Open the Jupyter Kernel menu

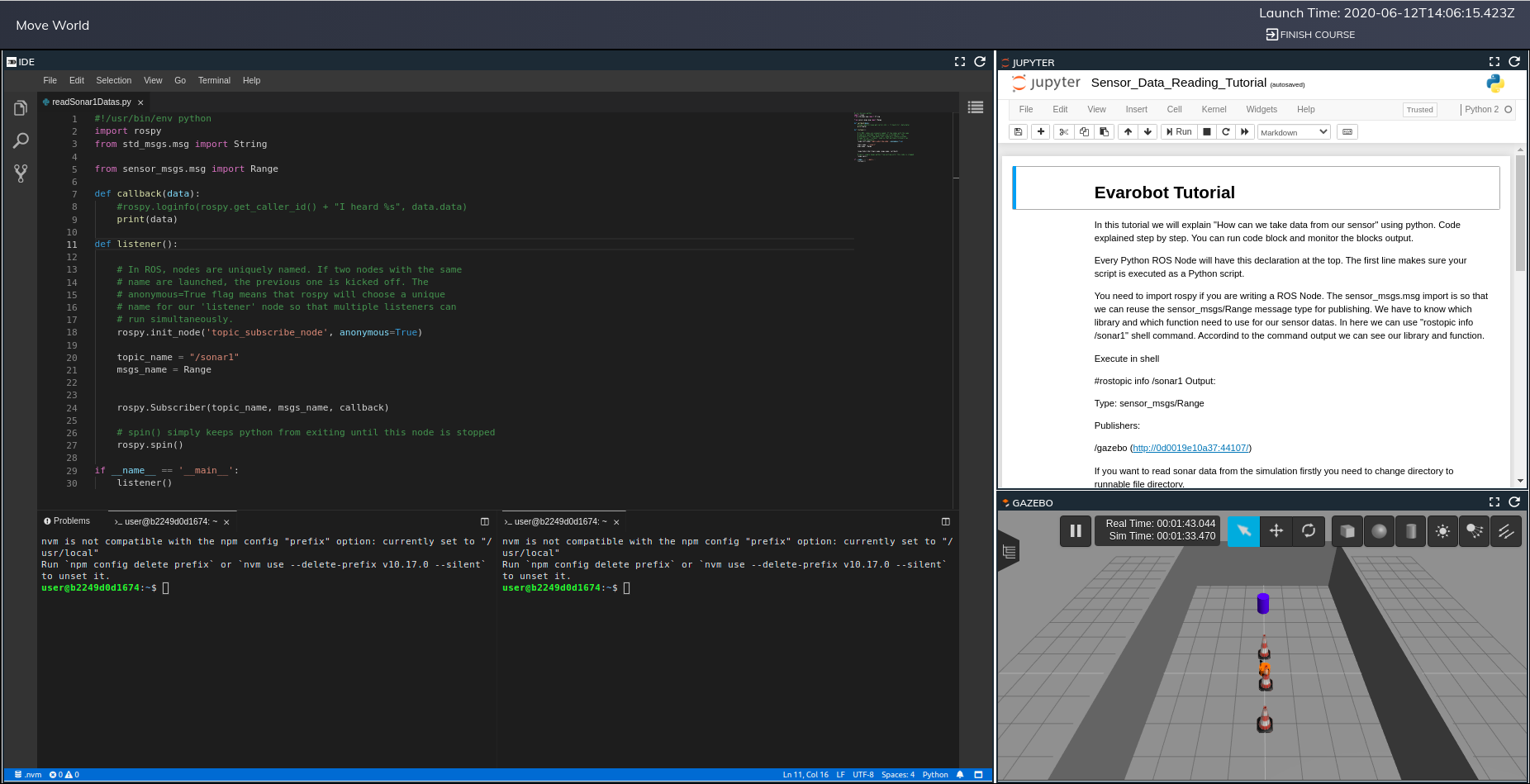click(1214, 109)
